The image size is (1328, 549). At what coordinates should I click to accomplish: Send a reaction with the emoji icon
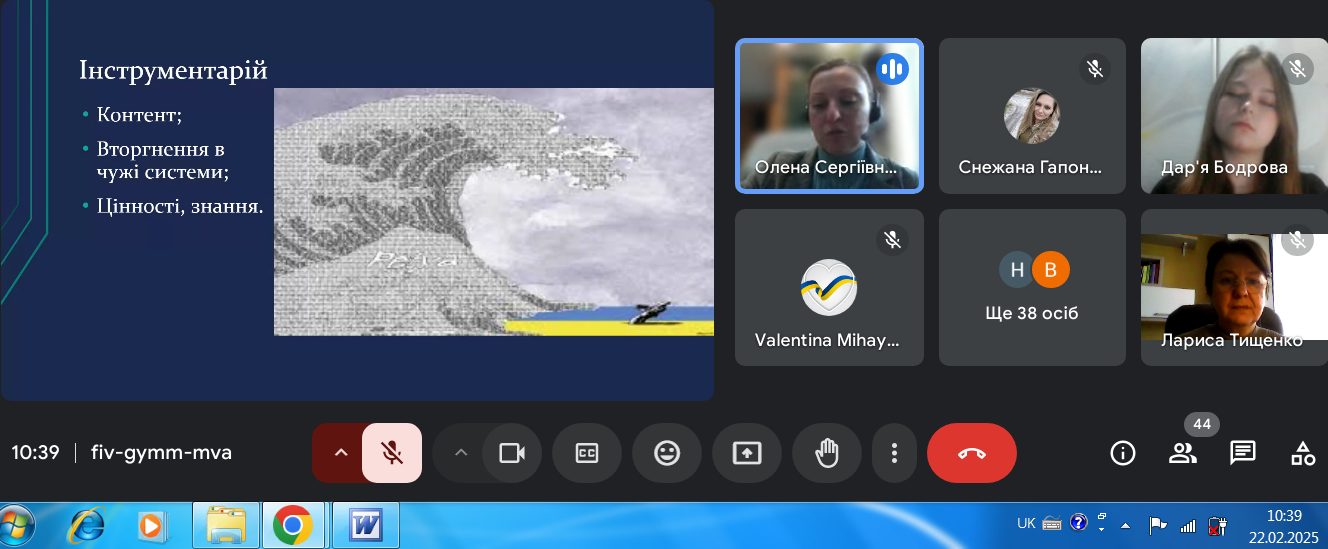[x=667, y=453]
